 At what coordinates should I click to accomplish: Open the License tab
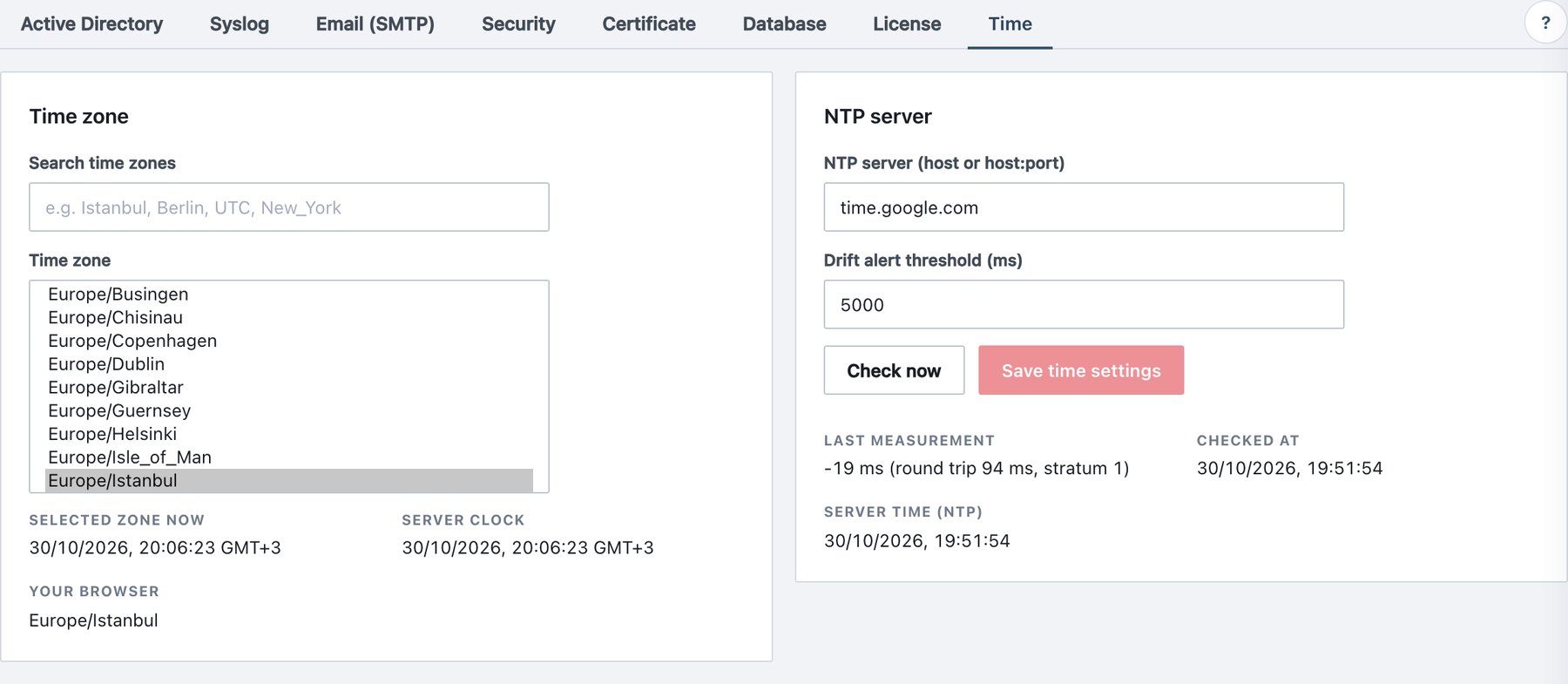point(907,24)
